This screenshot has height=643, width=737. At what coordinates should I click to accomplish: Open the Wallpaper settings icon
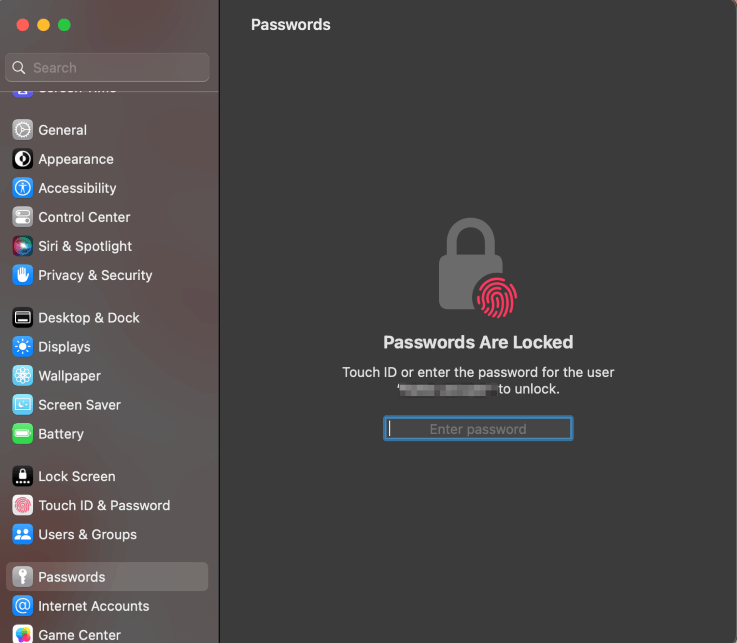[x=22, y=376]
